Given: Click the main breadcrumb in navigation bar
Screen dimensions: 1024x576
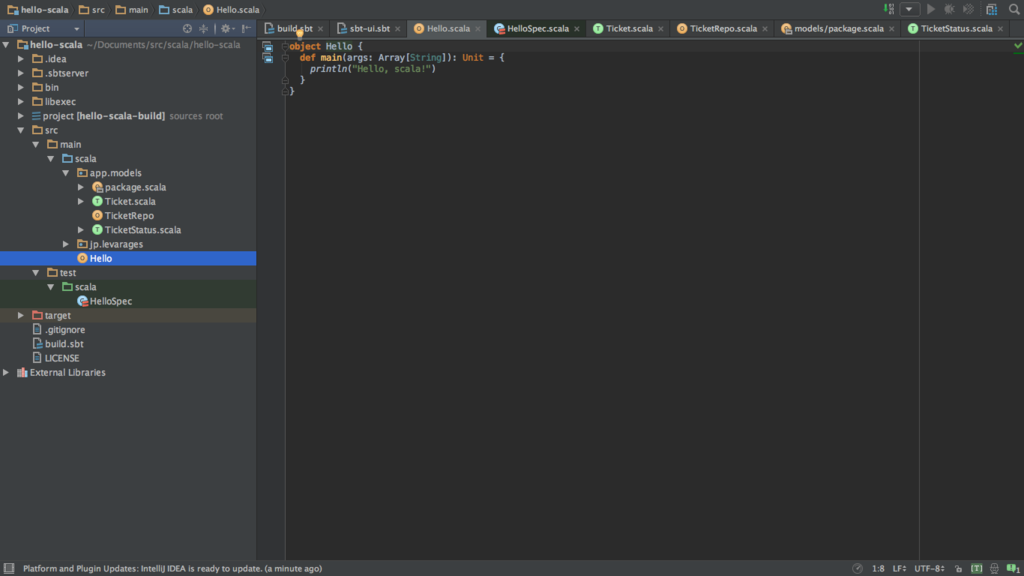Looking at the screenshot, I should (x=132, y=10).
